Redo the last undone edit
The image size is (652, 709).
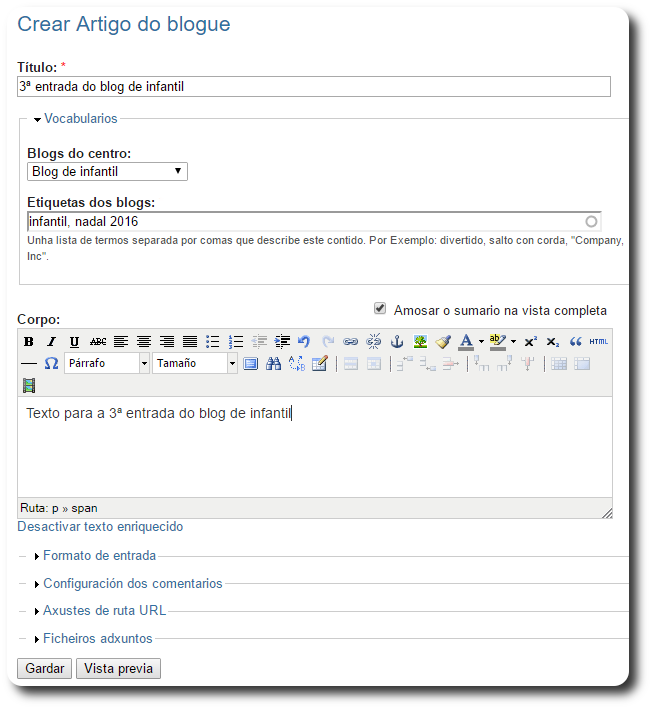(328, 341)
